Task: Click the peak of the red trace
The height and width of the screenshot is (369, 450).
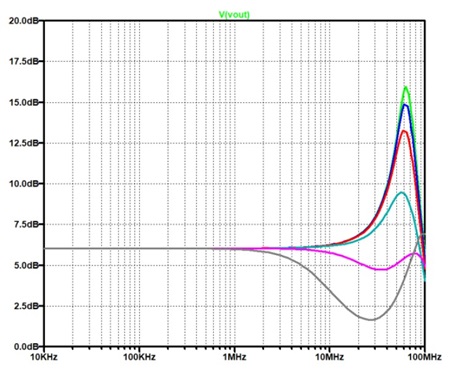Action: 404,131
